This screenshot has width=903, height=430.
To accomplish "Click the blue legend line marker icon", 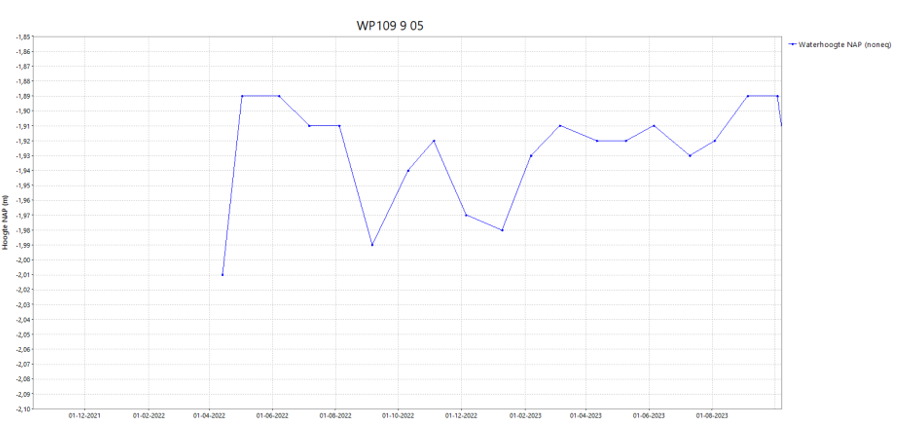I will coord(792,44).
